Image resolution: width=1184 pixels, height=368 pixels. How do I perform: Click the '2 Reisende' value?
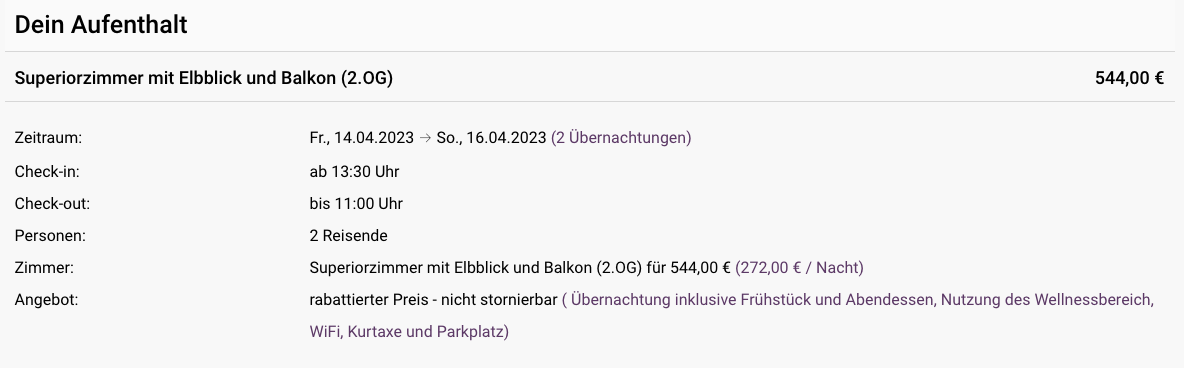click(x=348, y=236)
